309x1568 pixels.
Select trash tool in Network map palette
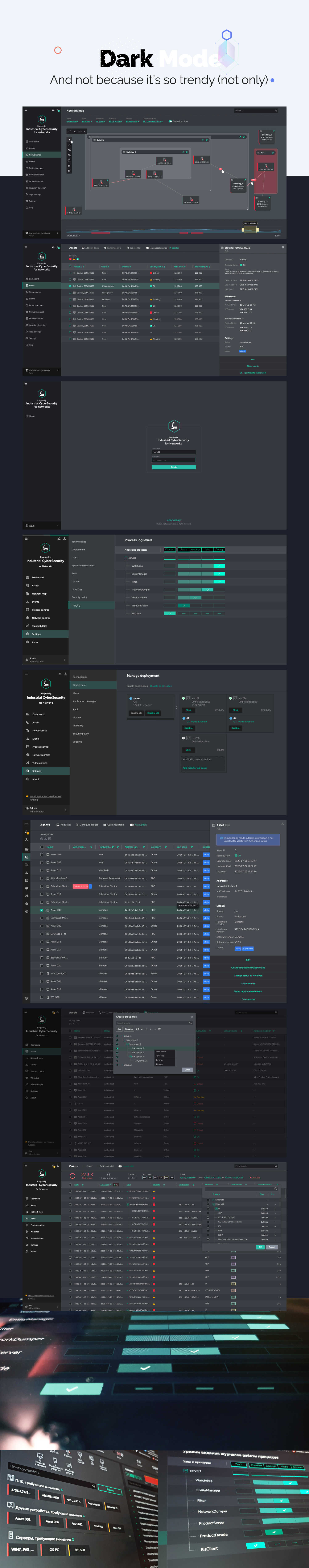(x=69, y=171)
